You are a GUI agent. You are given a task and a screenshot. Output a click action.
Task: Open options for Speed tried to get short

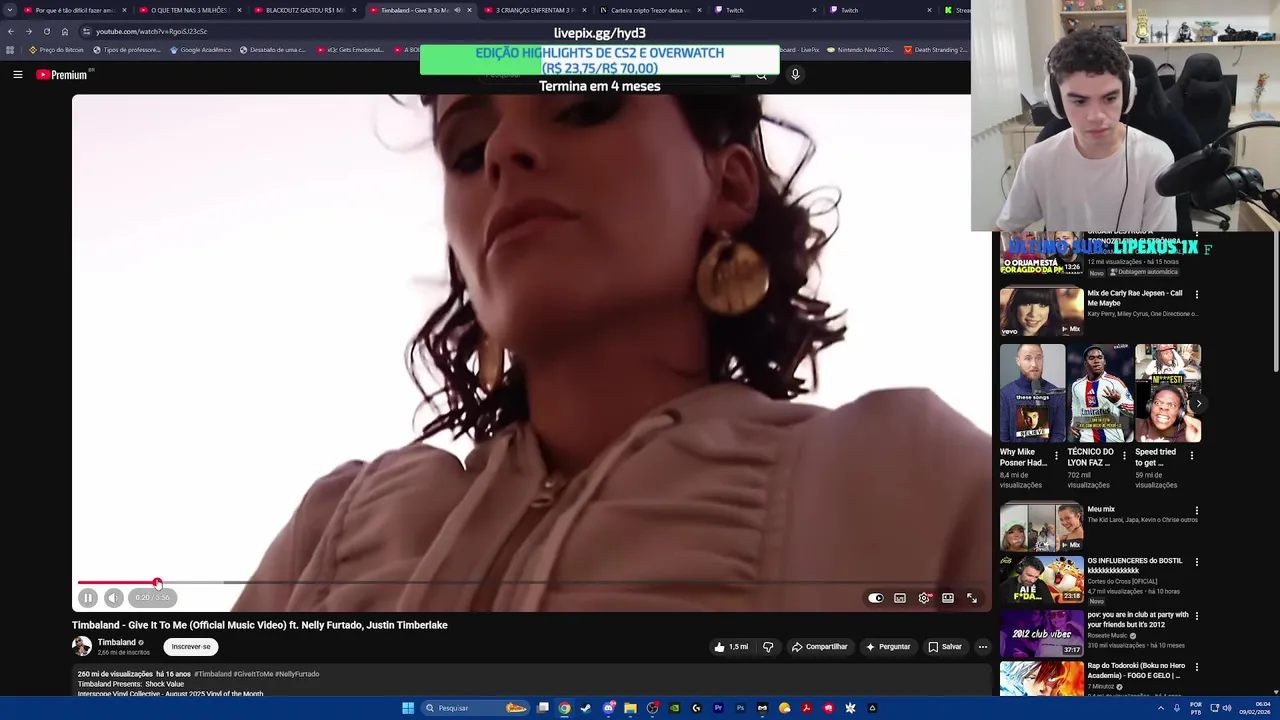click(x=1191, y=456)
